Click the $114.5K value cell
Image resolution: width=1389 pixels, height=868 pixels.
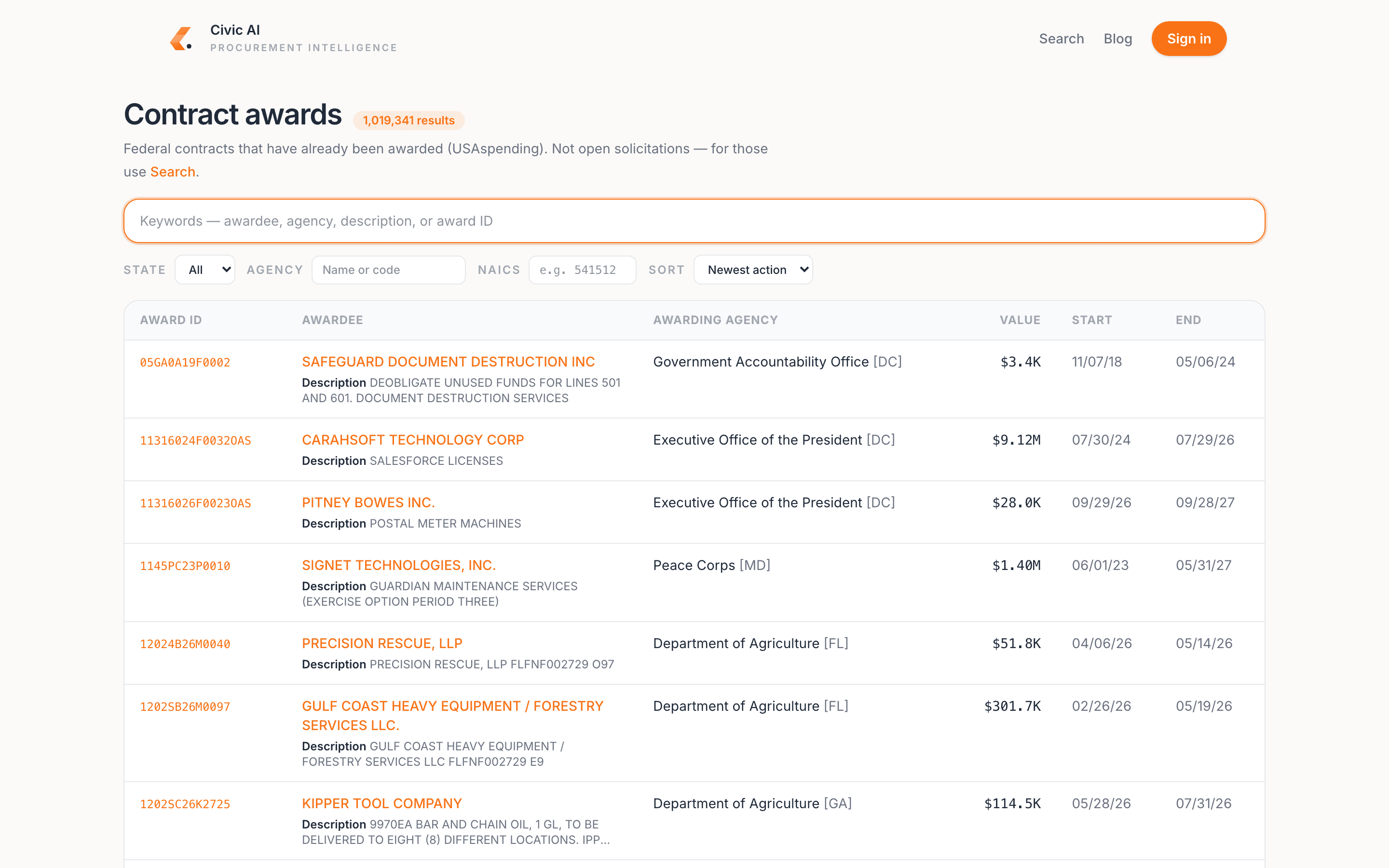[1012, 803]
